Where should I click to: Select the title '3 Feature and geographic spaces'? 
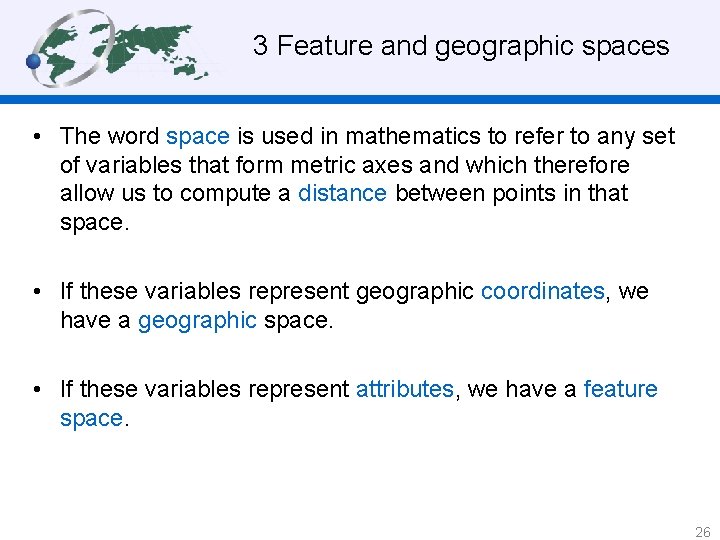[460, 45]
